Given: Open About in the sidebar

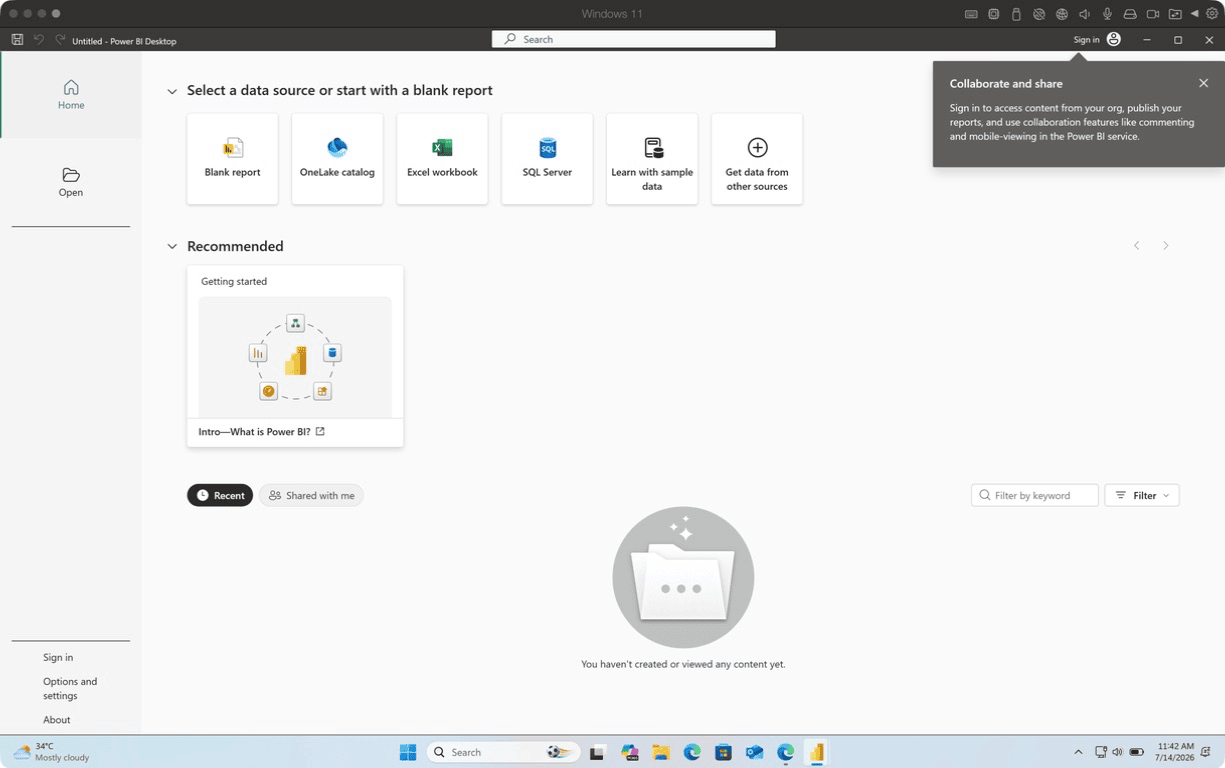Looking at the screenshot, I should [57, 720].
